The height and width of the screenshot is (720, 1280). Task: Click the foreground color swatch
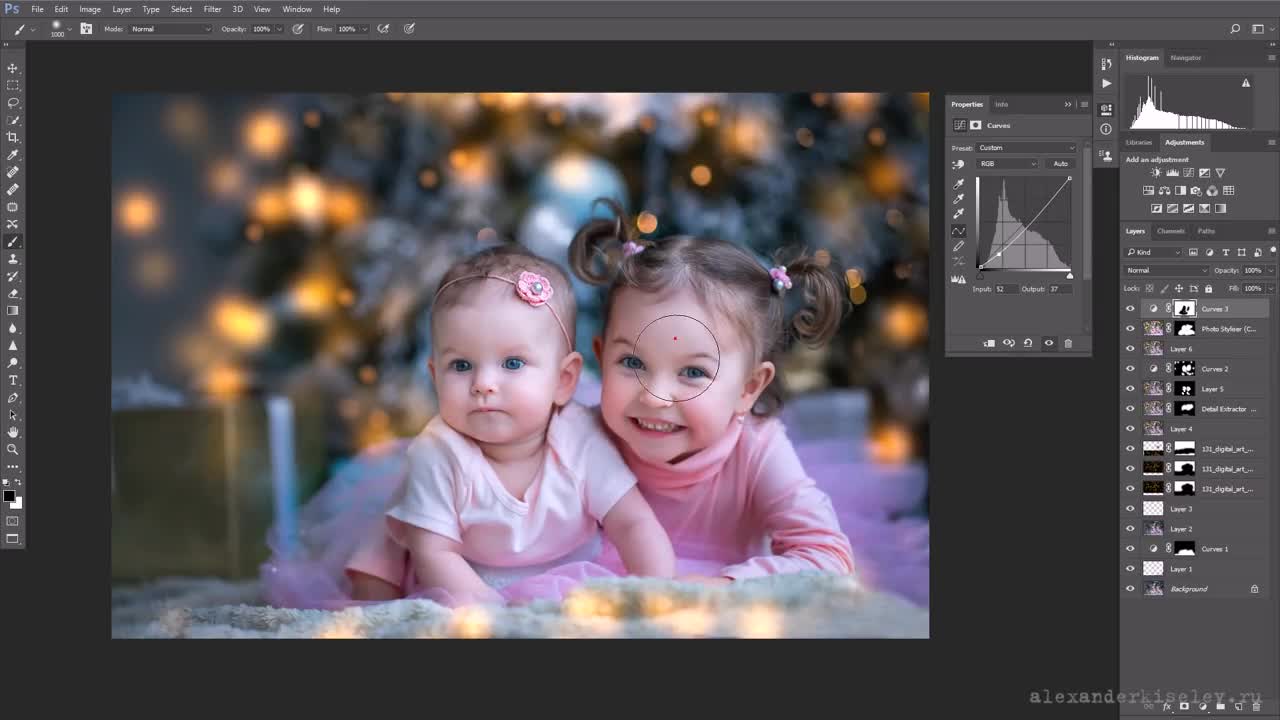[9, 496]
